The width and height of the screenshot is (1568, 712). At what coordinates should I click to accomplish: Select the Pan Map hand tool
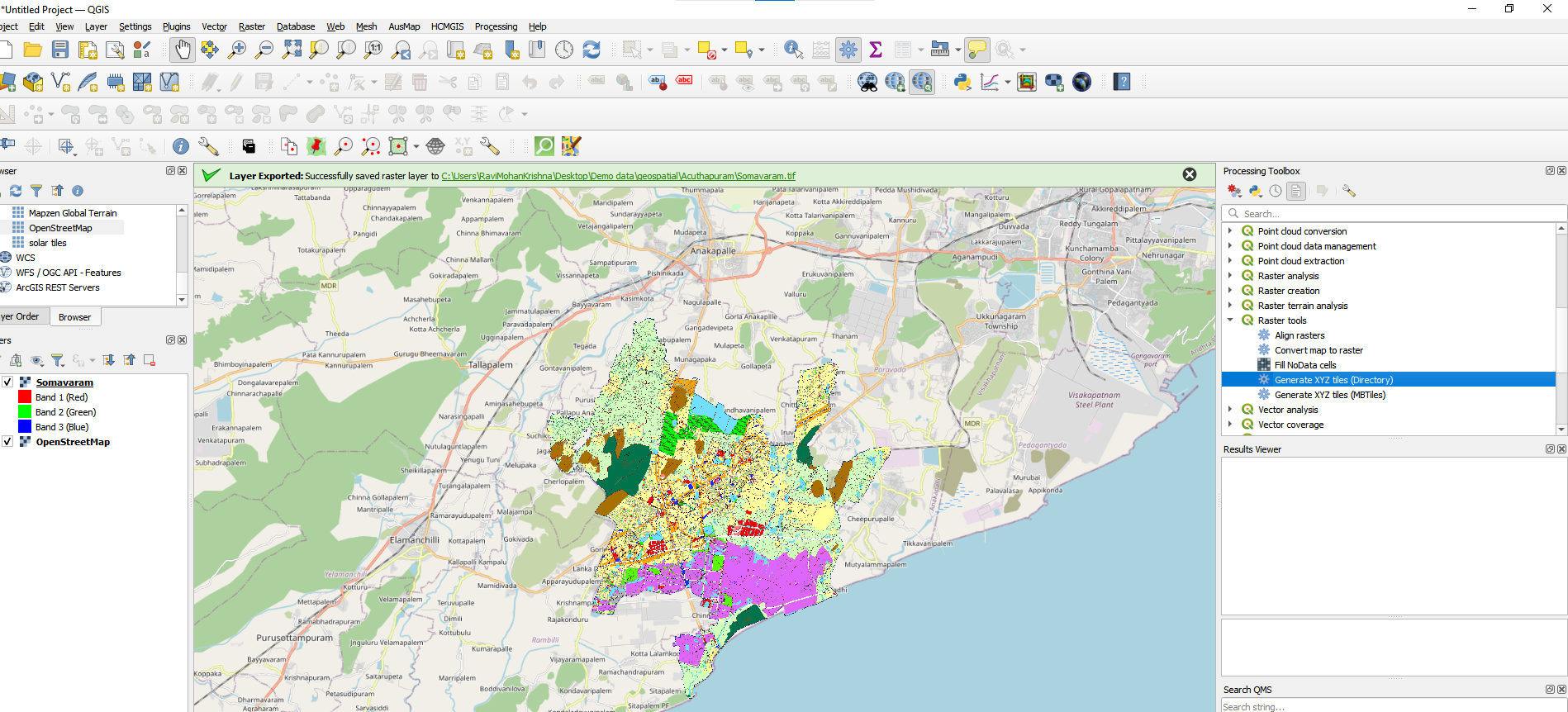(x=183, y=50)
